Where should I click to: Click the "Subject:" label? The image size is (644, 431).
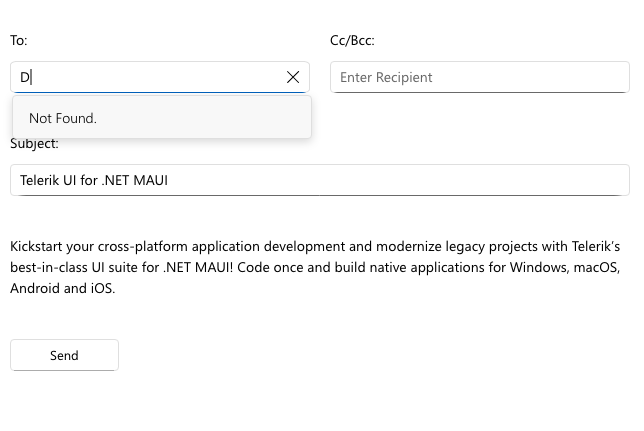point(34,144)
